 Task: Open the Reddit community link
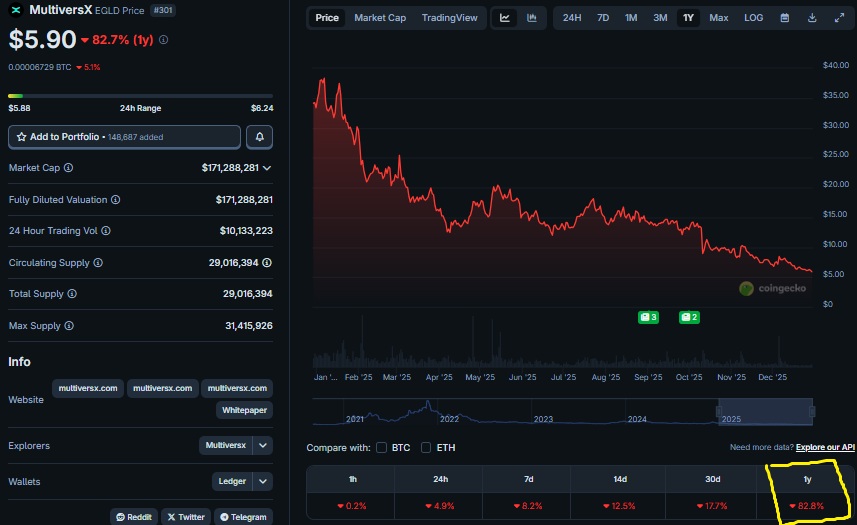pyautogui.click(x=134, y=517)
